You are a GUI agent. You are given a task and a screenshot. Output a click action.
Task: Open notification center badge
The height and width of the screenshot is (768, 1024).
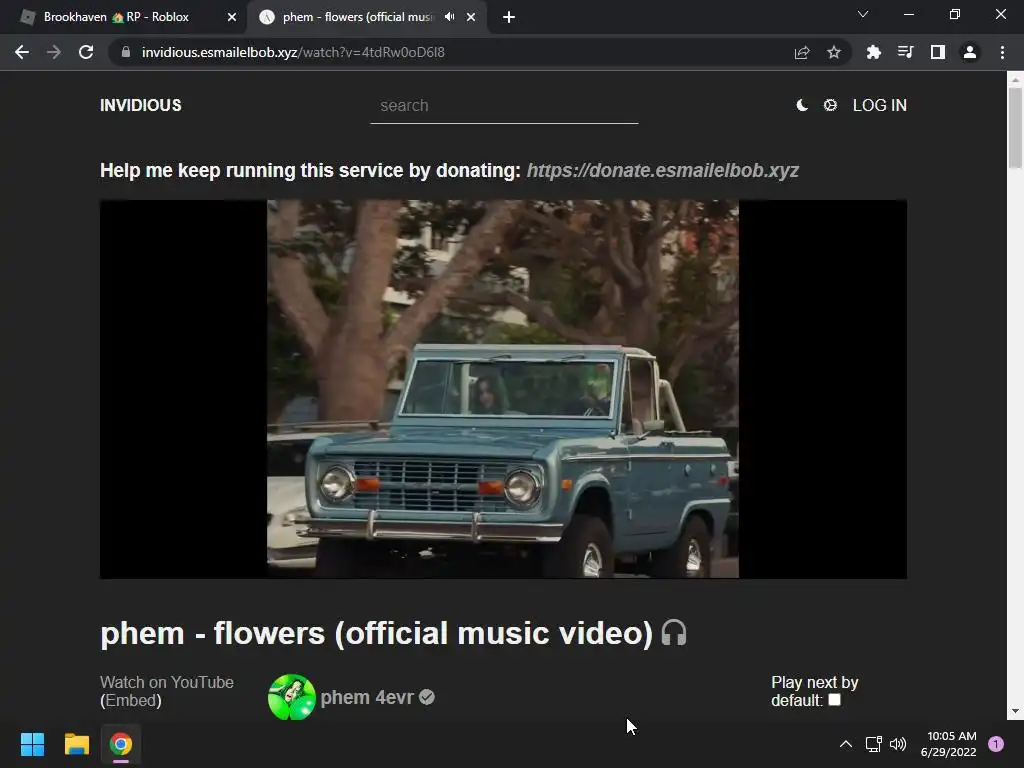[996, 744]
